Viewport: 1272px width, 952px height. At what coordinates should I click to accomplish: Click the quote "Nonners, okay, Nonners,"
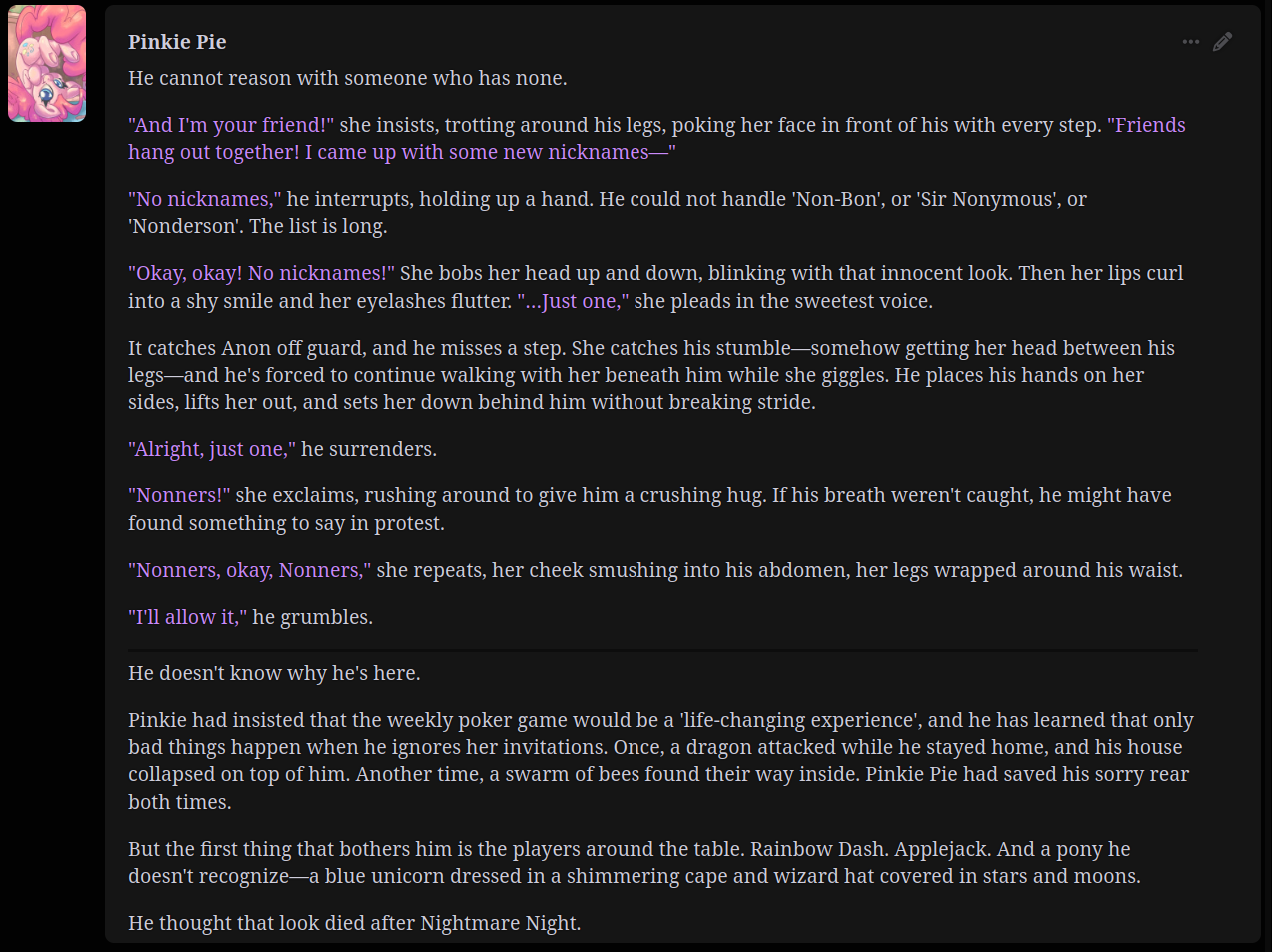[249, 570]
